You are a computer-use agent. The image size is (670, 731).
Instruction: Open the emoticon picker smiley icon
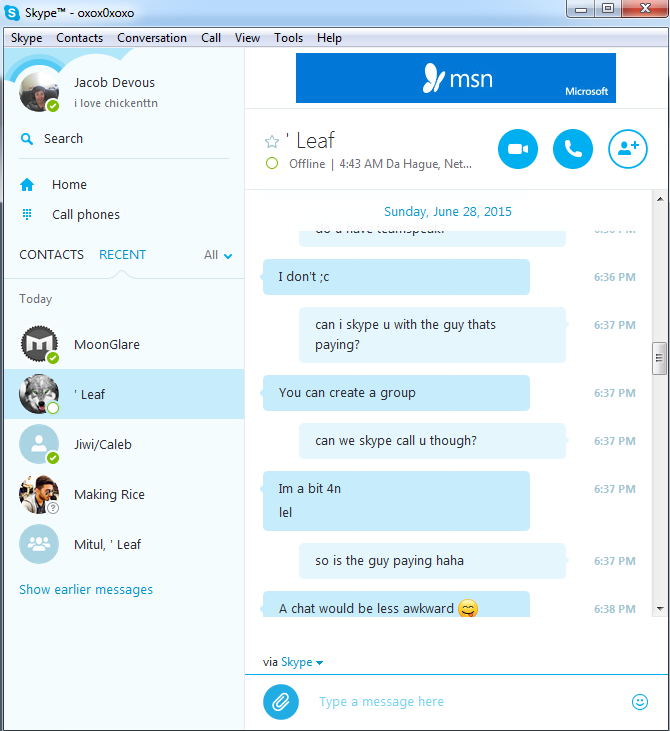click(x=640, y=702)
